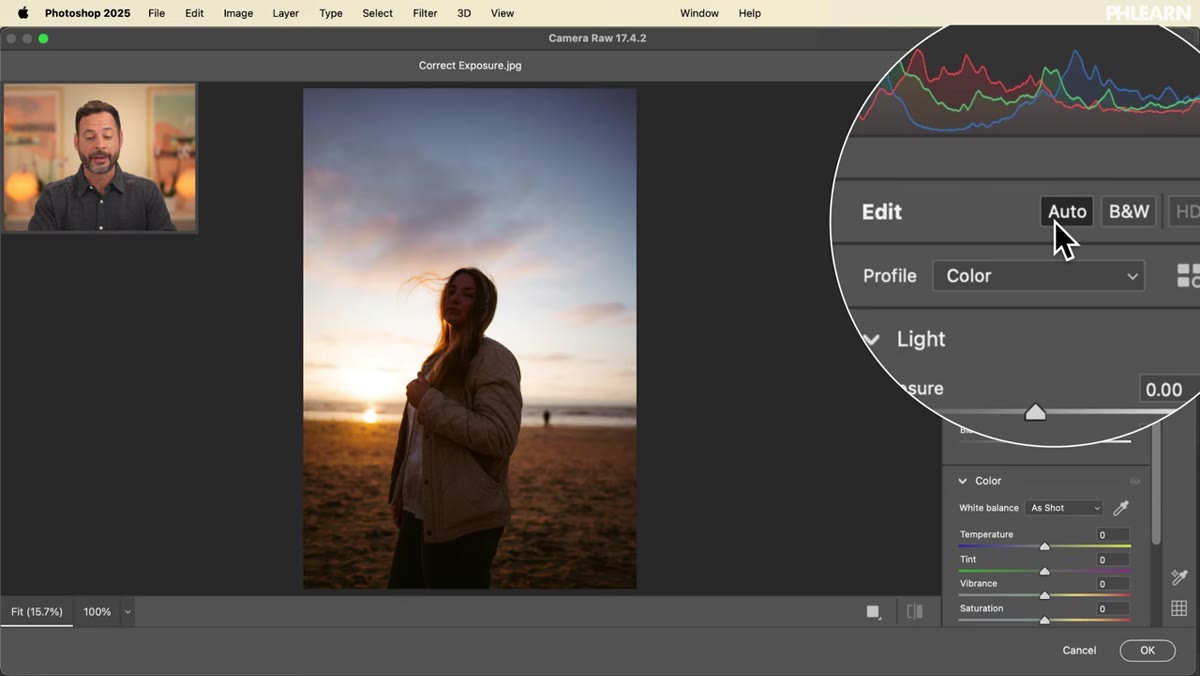Select the Color Sampler tool icon

tap(1179, 578)
